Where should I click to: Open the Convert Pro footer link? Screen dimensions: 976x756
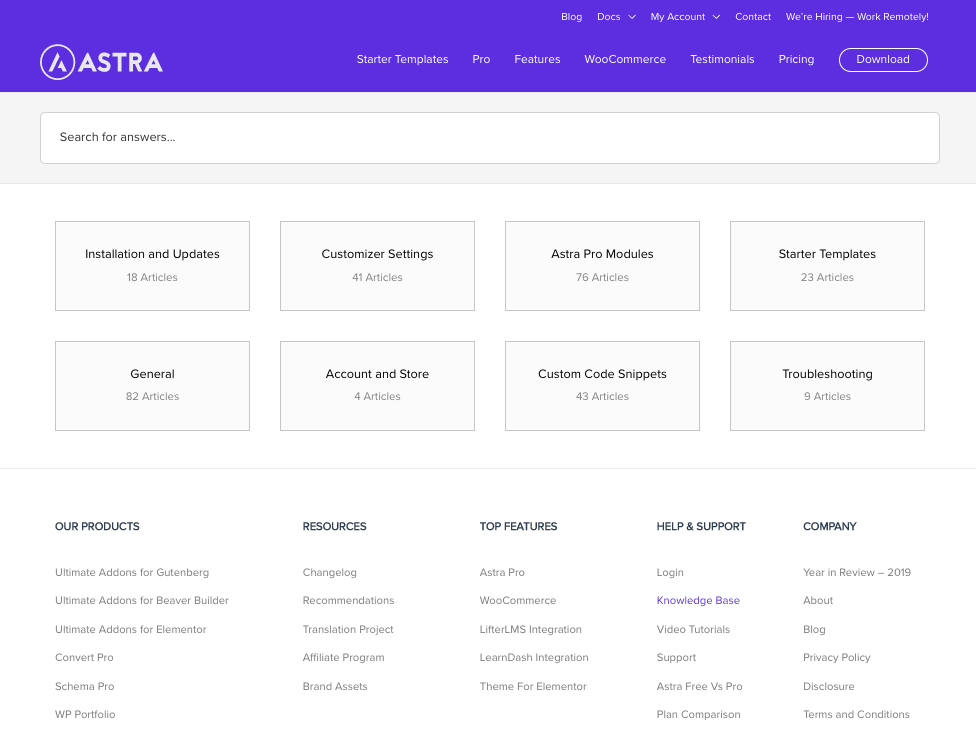(84, 658)
